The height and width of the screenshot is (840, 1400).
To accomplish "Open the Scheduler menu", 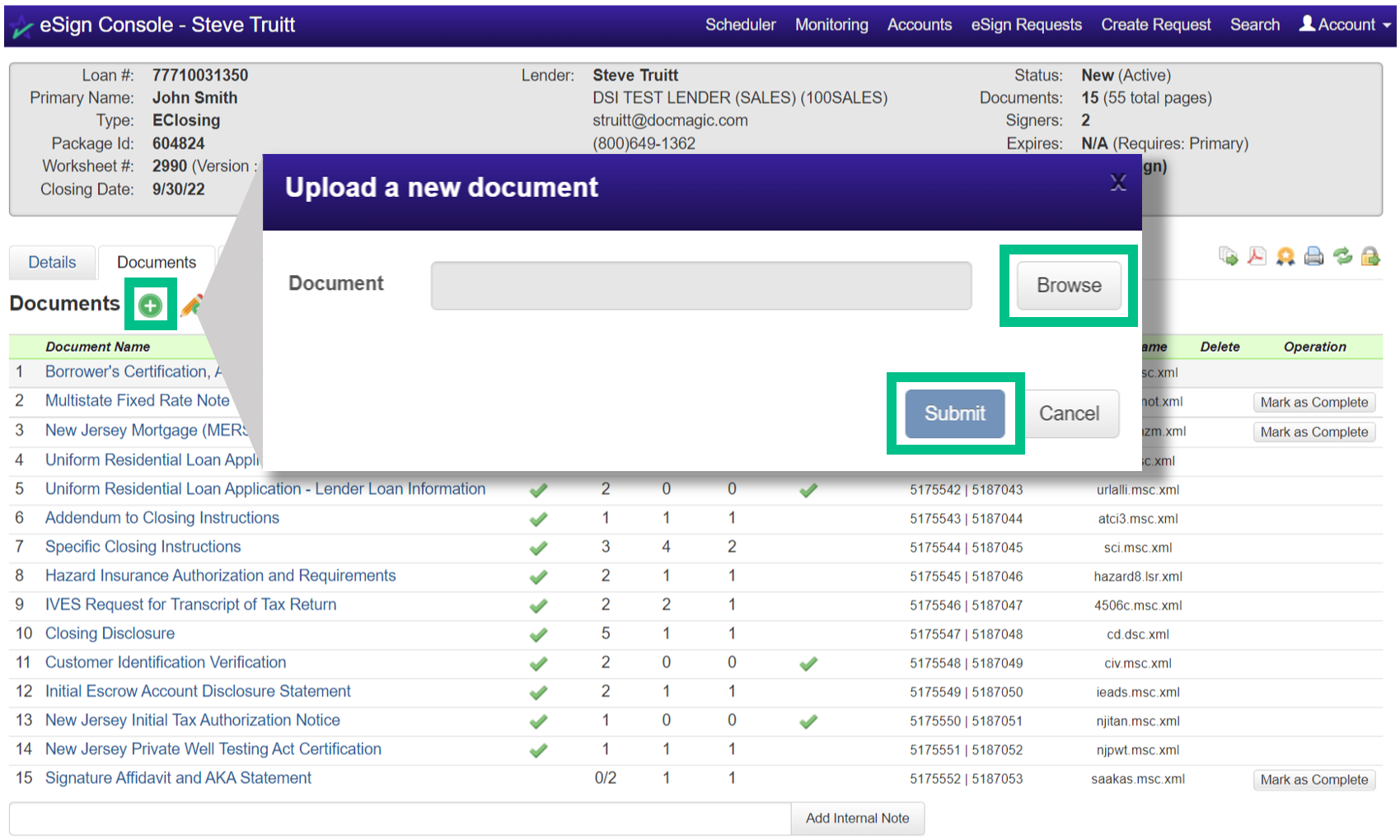I will [740, 25].
